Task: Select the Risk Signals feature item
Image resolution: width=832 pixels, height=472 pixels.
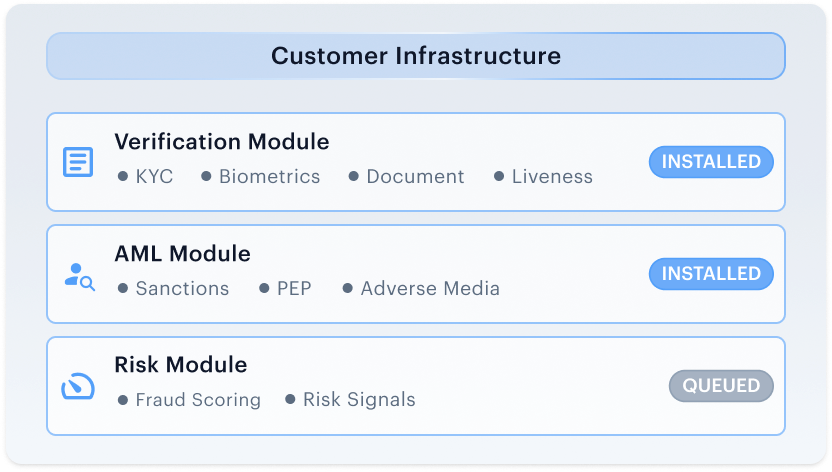Action: pos(350,400)
